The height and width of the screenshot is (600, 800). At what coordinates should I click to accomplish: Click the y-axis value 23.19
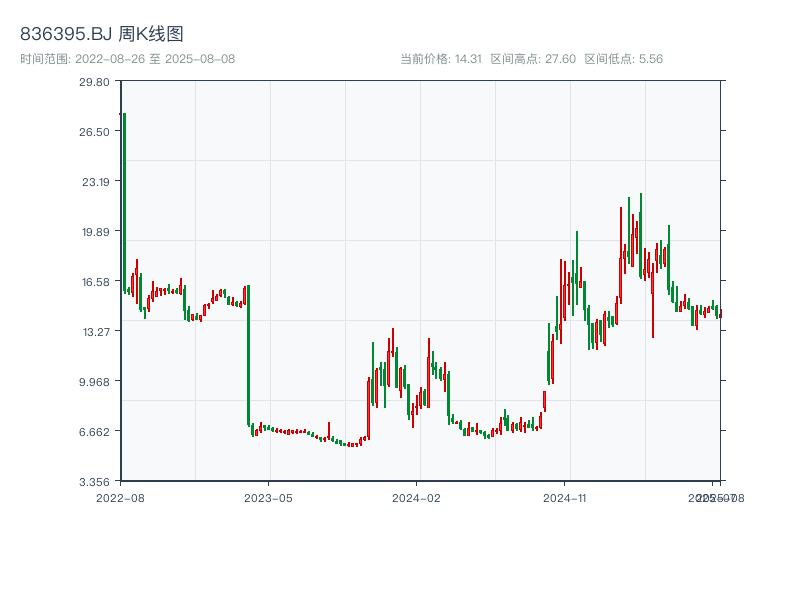click(x=96, y=182)
